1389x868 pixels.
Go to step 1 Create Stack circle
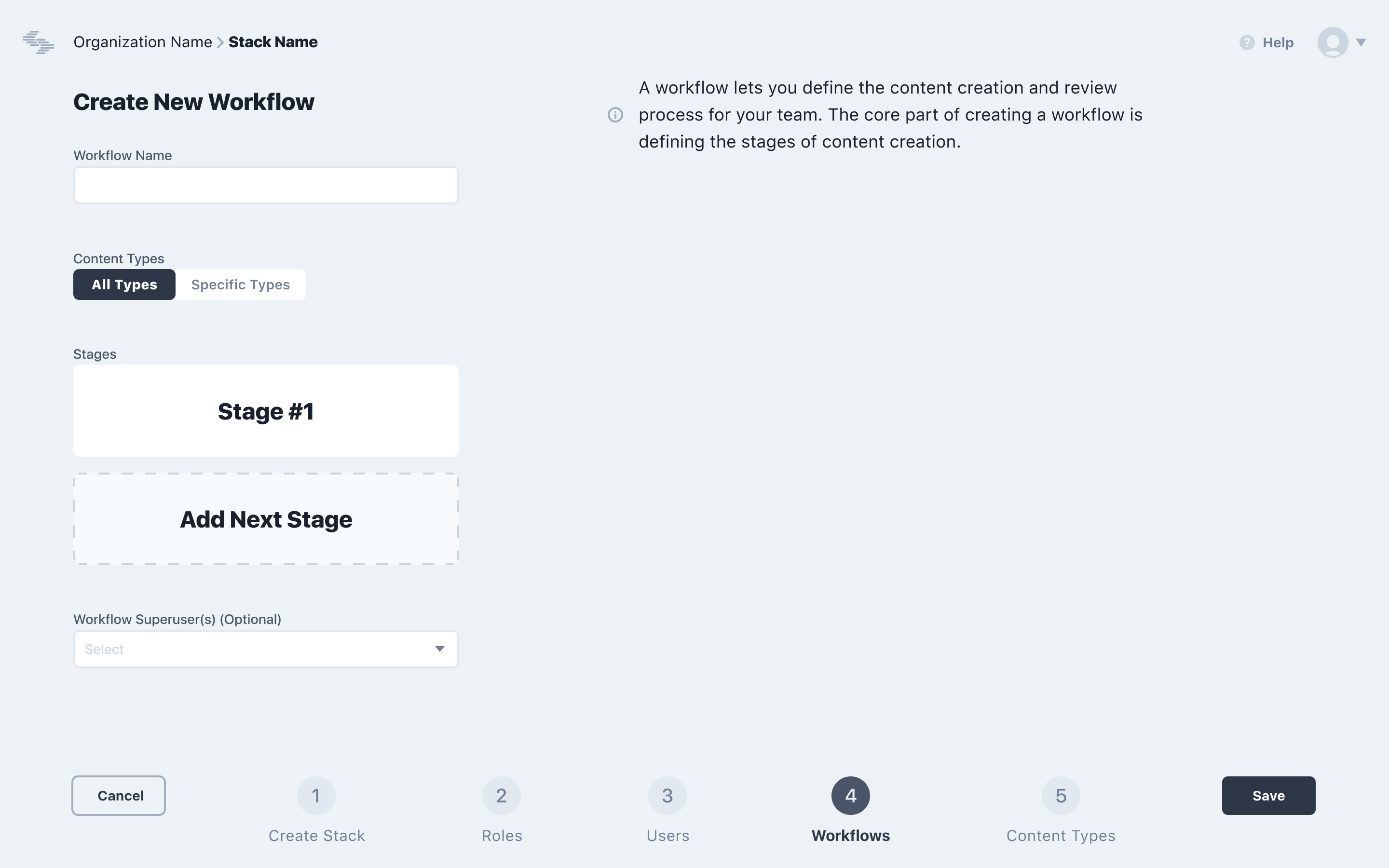click(316, 796)
